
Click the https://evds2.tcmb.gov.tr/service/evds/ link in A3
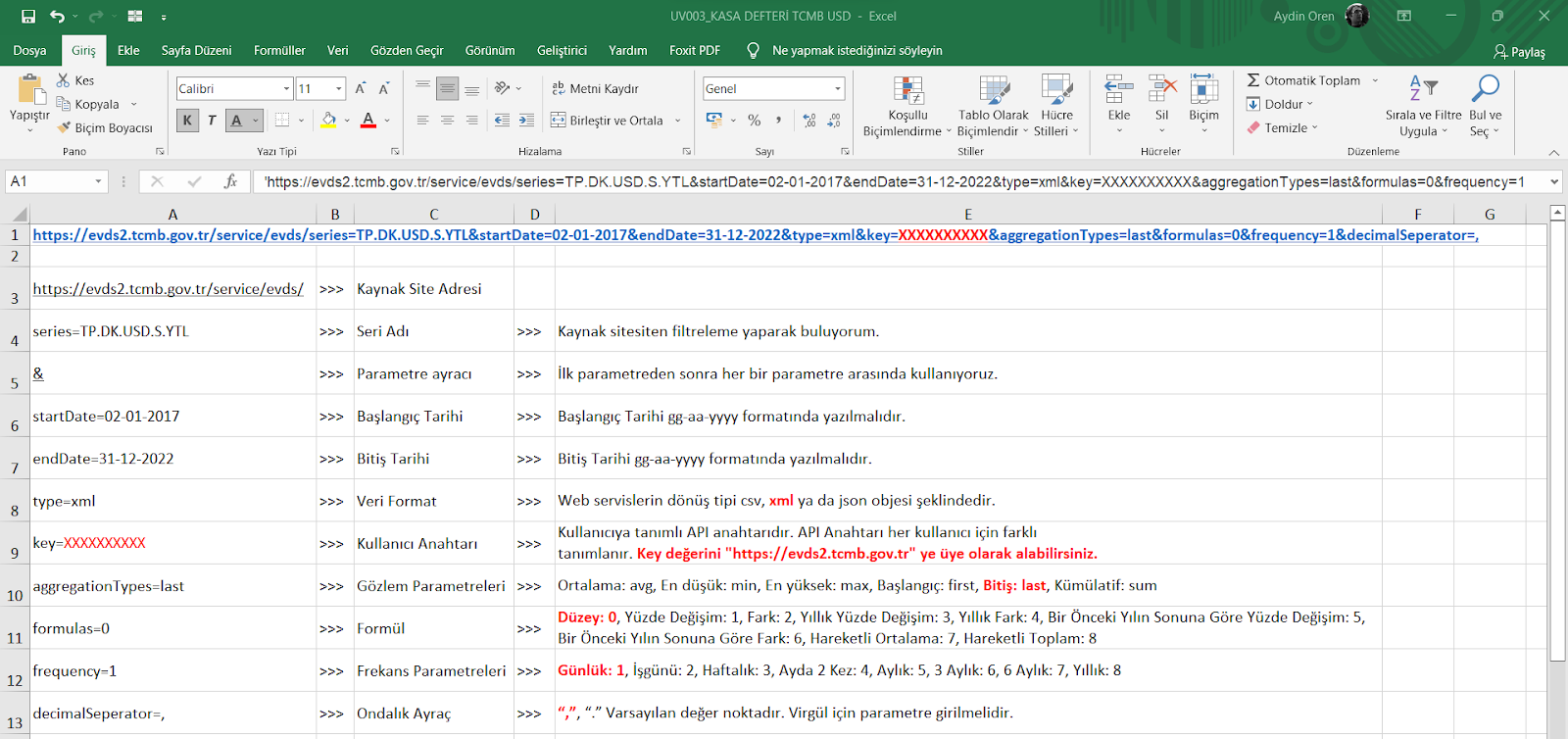pyautogui.click(x=168, y=289)
